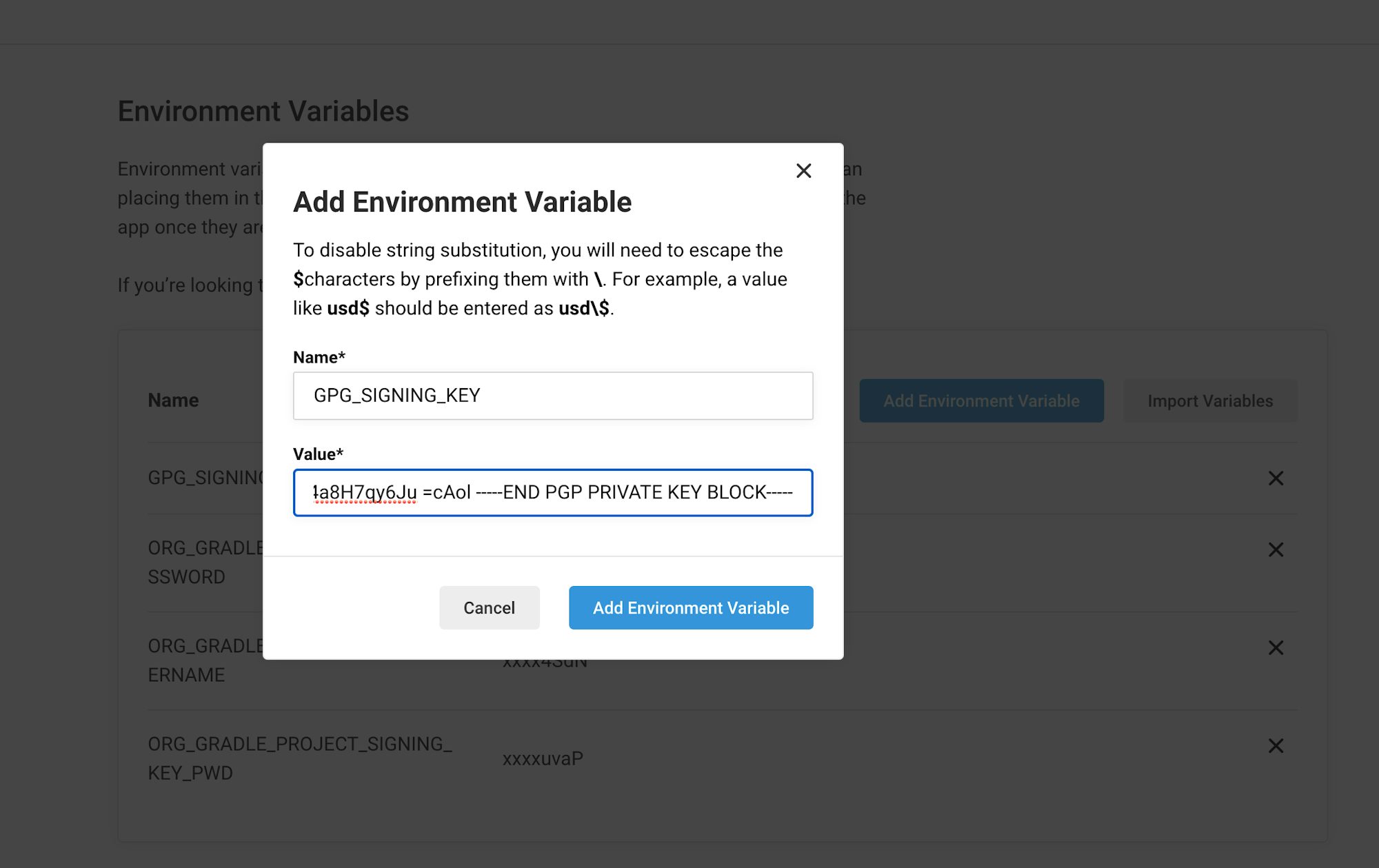Image resolution: width=1379 pixels, height=868 pixels.
Task: Focus the Value field with the PGP key
Action: point(552,492)
